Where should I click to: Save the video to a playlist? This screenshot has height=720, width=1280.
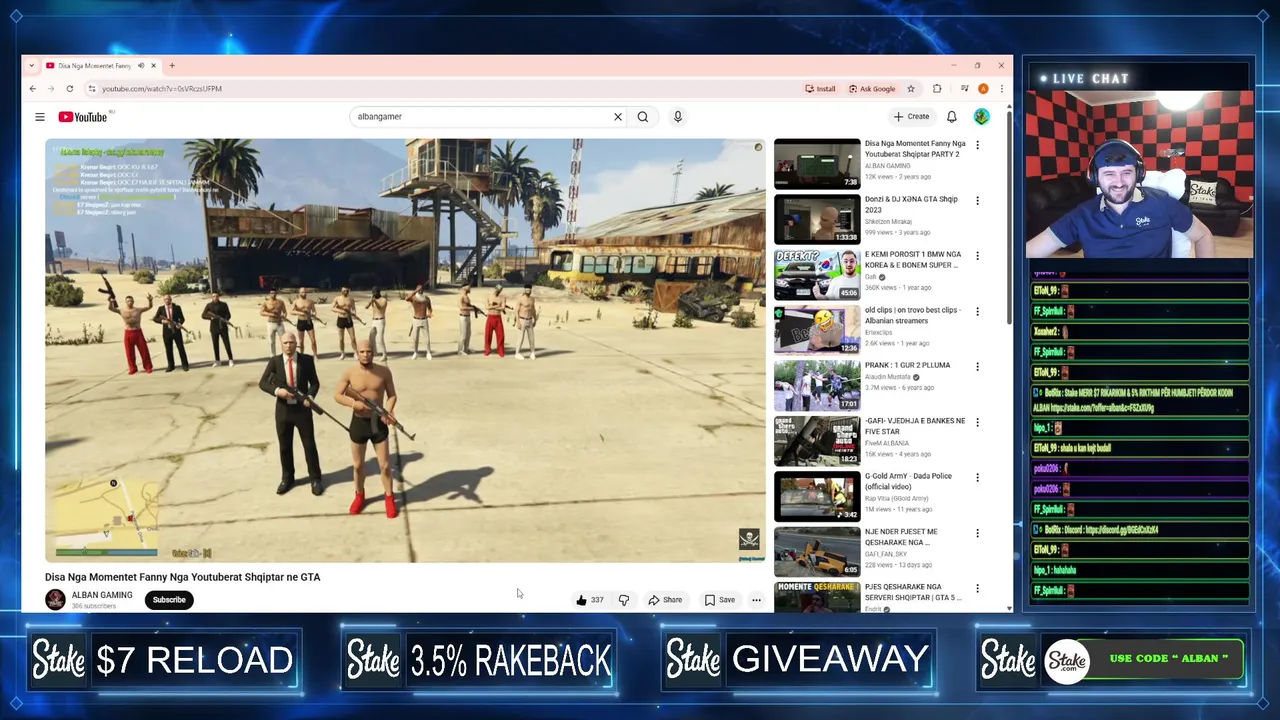(720, 600)
